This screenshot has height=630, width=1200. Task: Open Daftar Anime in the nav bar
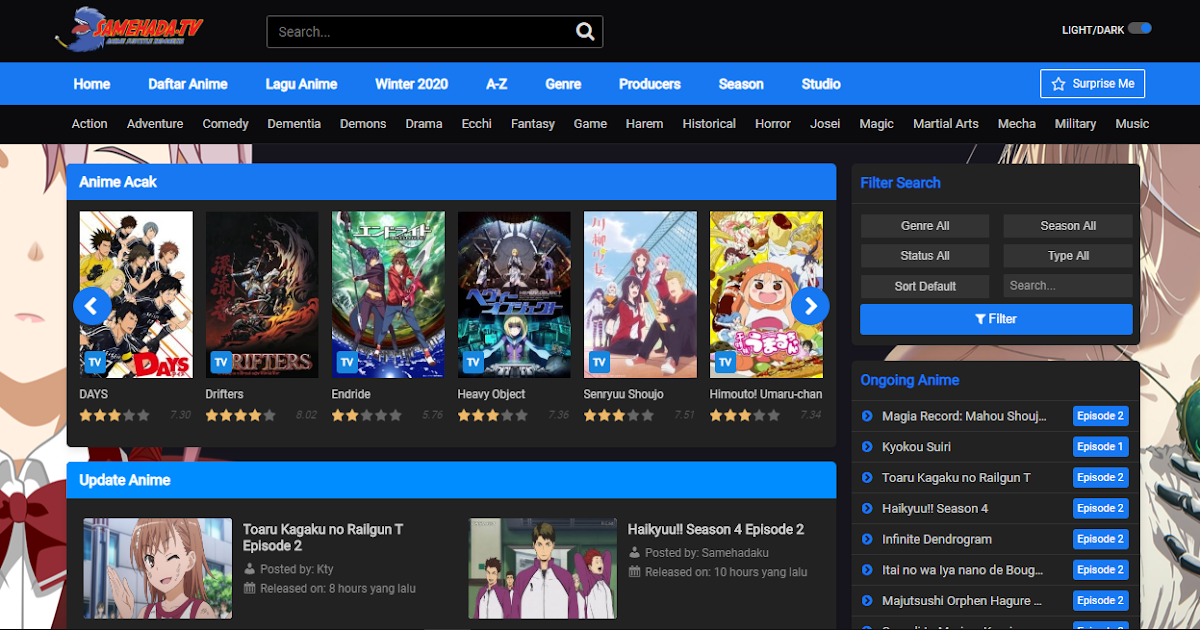[x=188, y=84]
